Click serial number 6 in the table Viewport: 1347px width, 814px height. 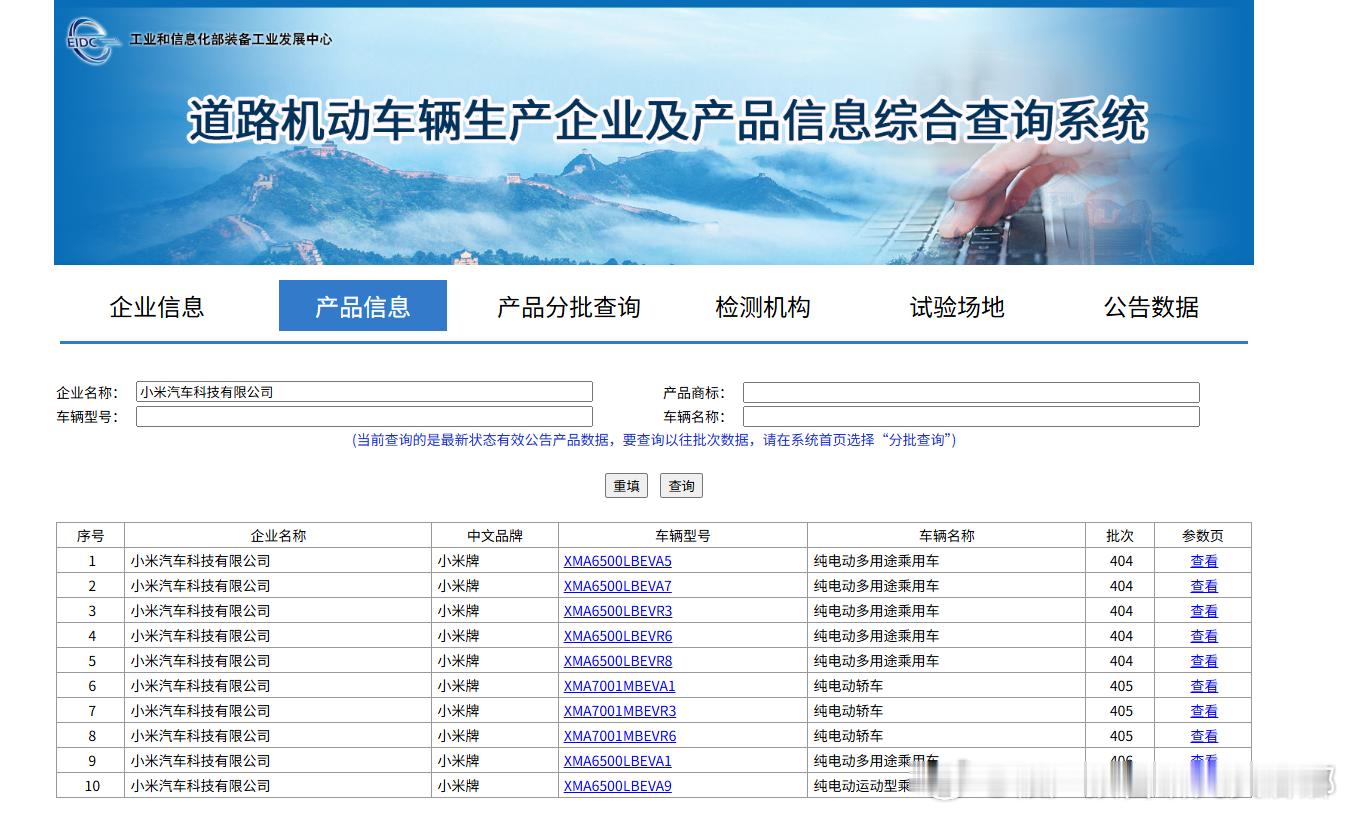tap(92, 686)
